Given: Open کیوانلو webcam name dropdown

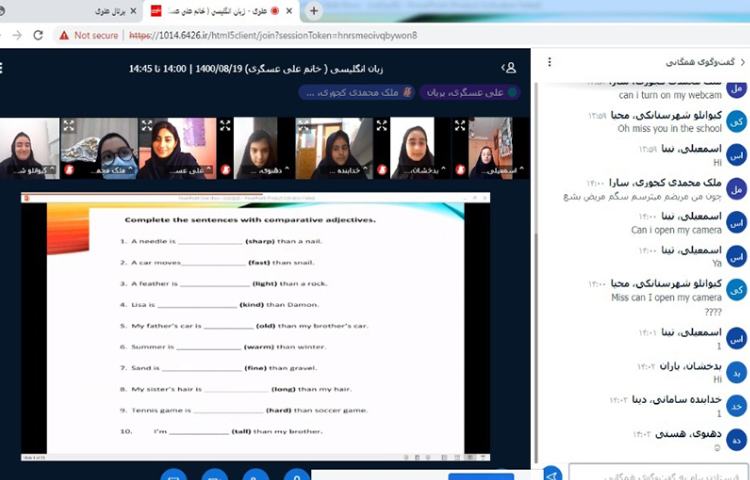Looking at the screenshot, I should pos(33,170).
